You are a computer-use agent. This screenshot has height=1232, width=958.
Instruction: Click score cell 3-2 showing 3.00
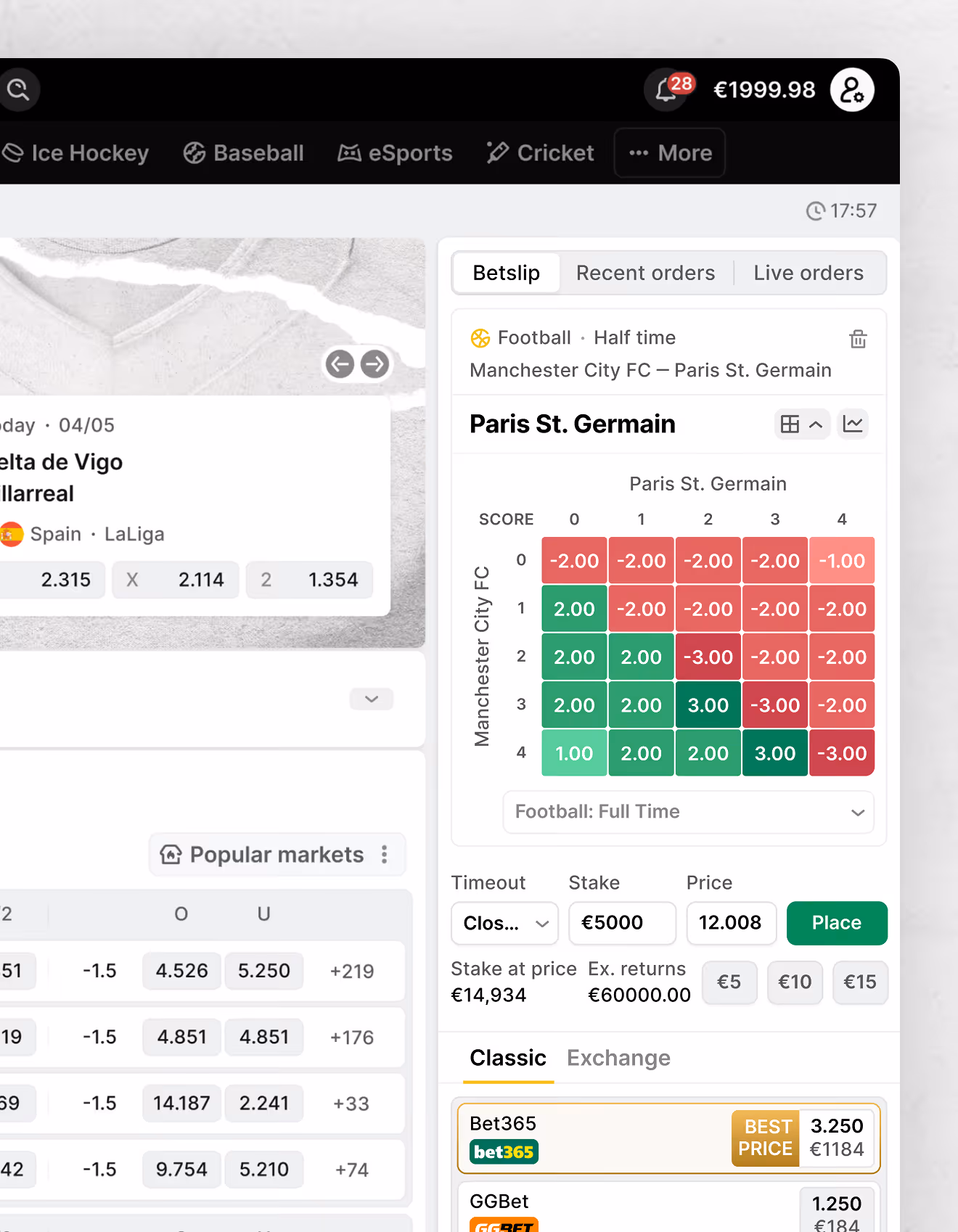tap(708, 705)
